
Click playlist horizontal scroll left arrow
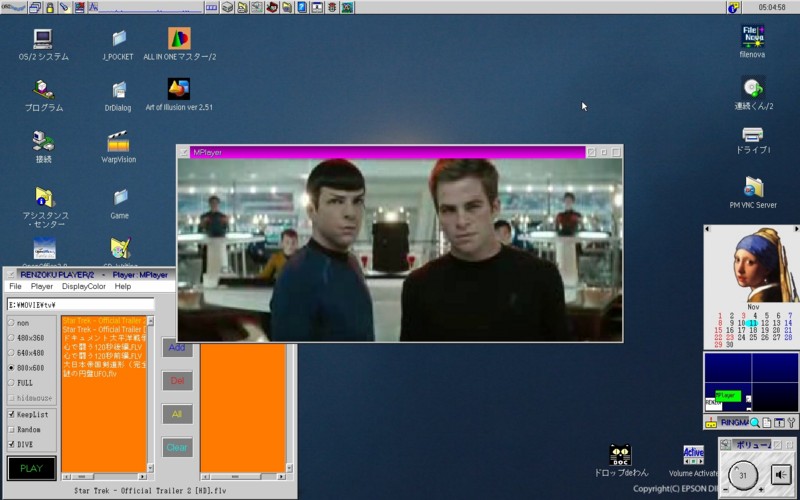coord(205,477)
